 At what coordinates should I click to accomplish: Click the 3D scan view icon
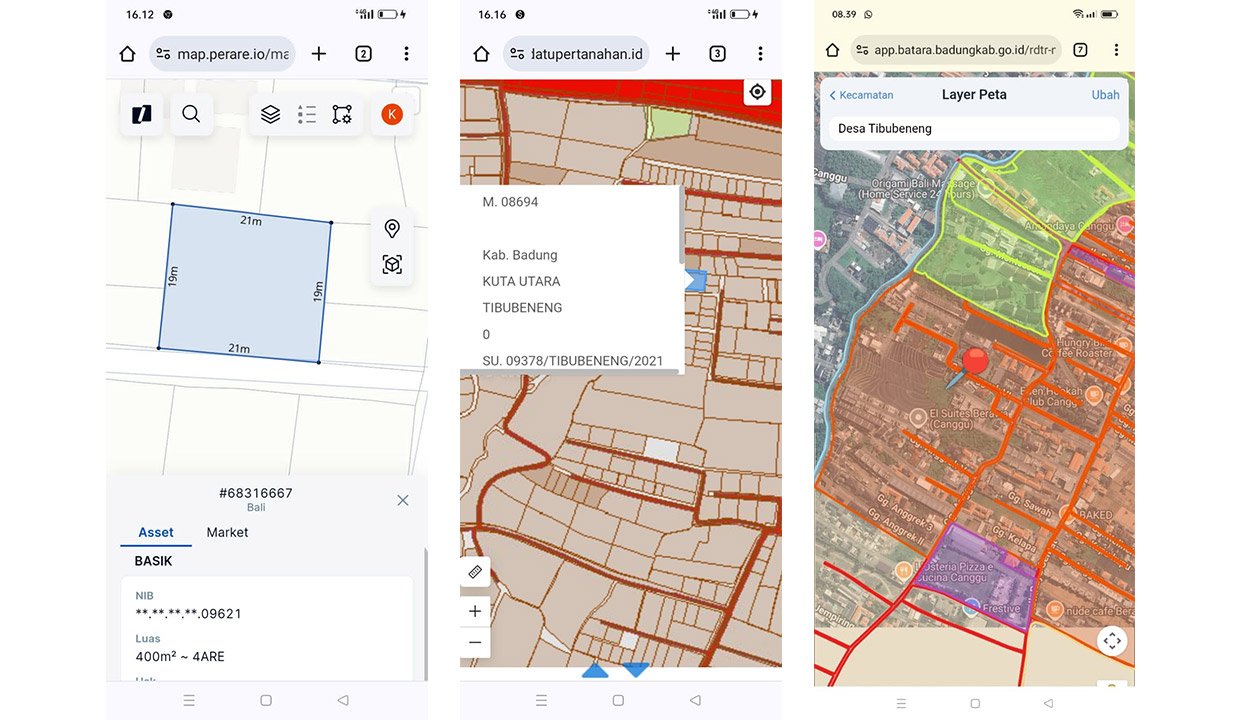pos(392,265)
